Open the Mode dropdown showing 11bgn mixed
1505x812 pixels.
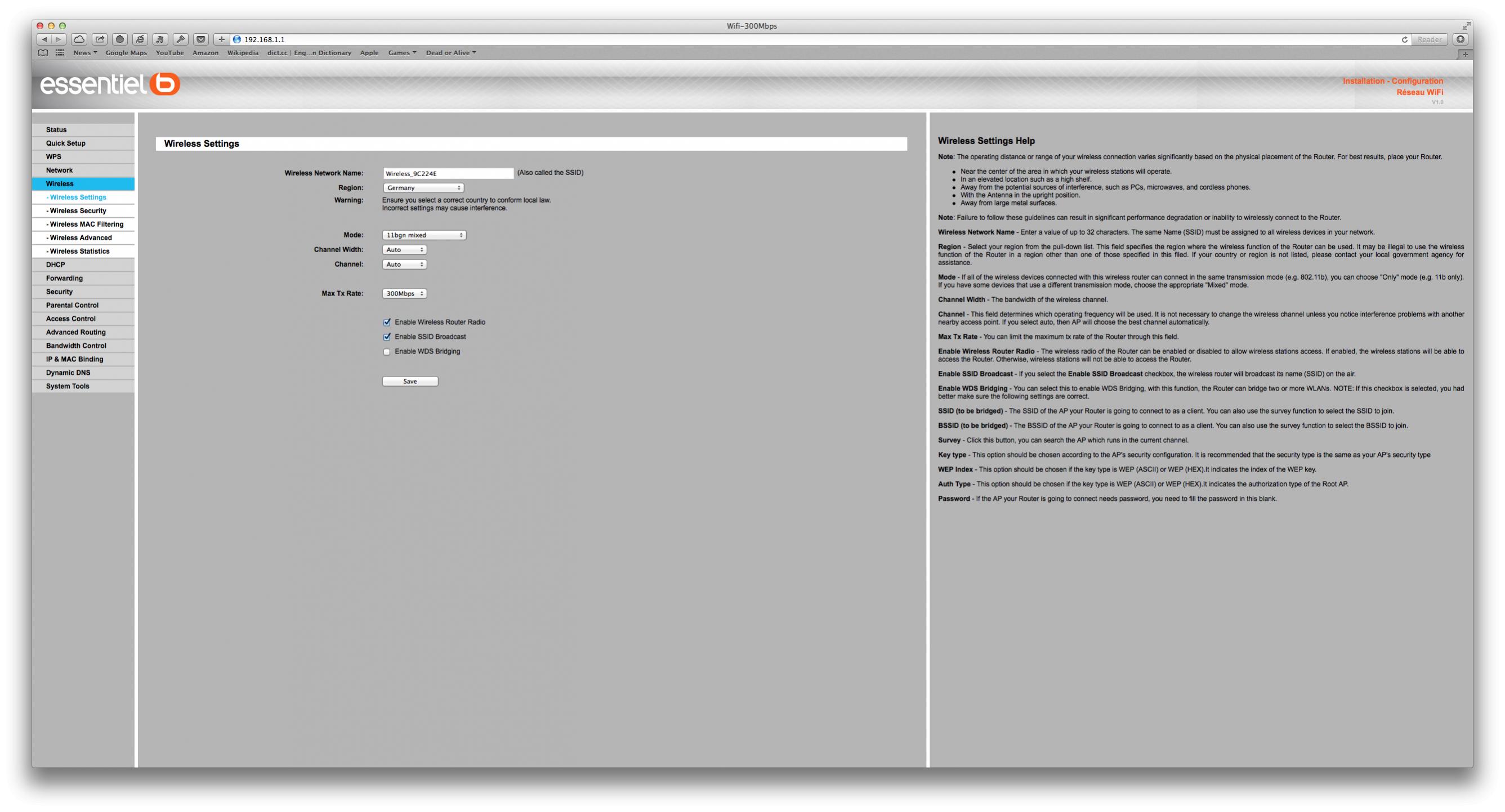point(424,235)
